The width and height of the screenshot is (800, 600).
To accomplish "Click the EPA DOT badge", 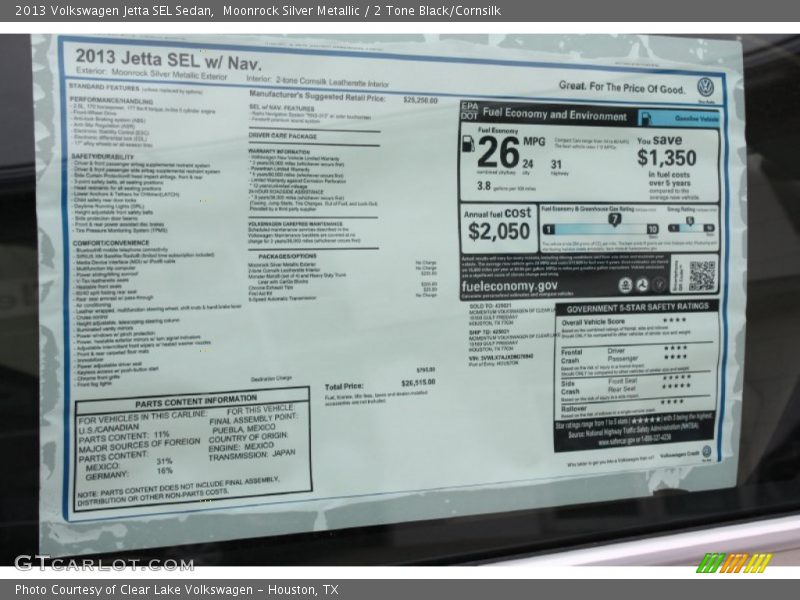I will pos(469,113).
